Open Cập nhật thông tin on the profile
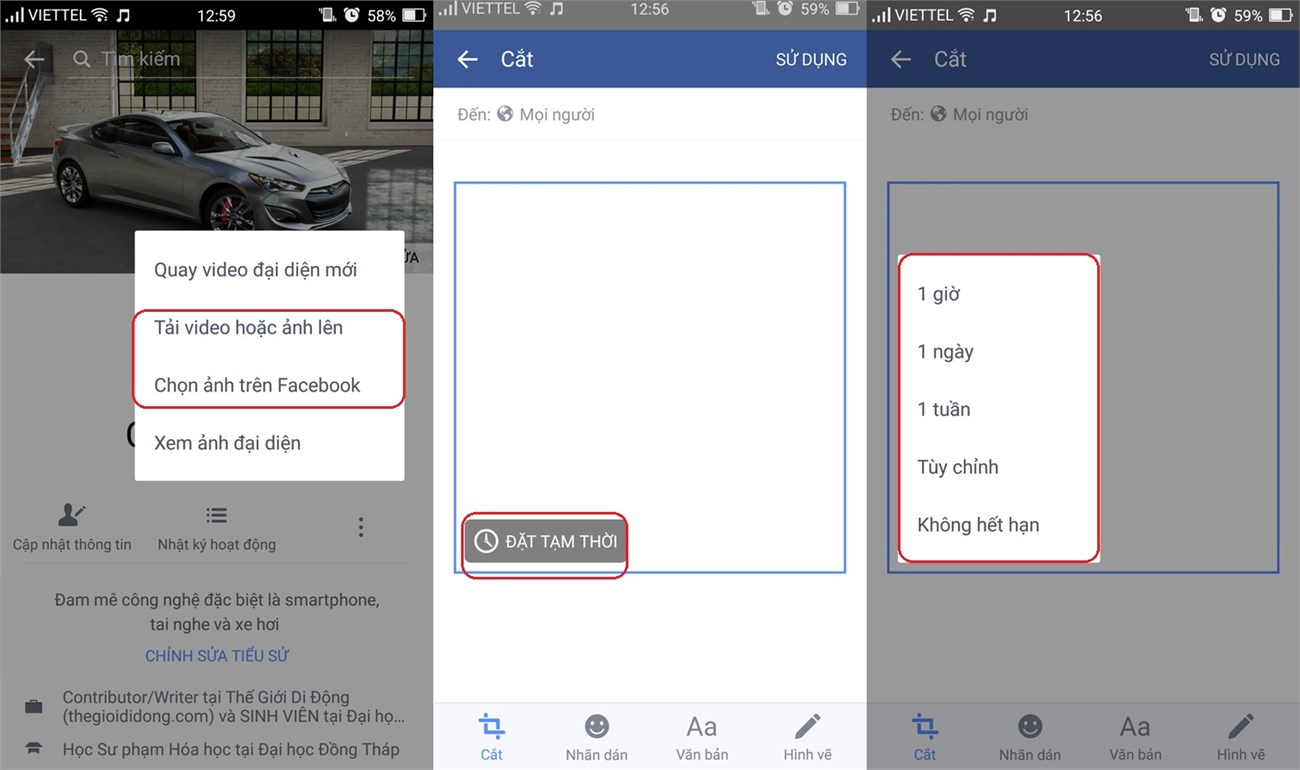Screen dimensions: 1300x770 click(x=72, y=527)
